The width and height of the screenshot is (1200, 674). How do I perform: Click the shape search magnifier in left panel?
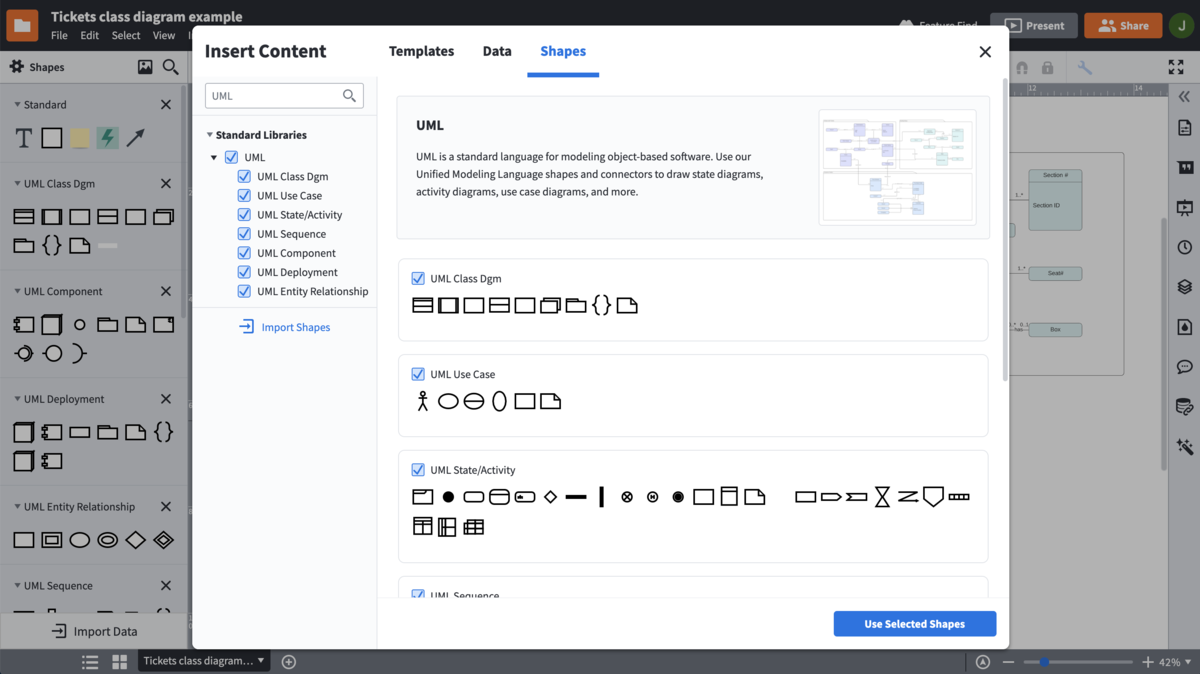(170, 66)
